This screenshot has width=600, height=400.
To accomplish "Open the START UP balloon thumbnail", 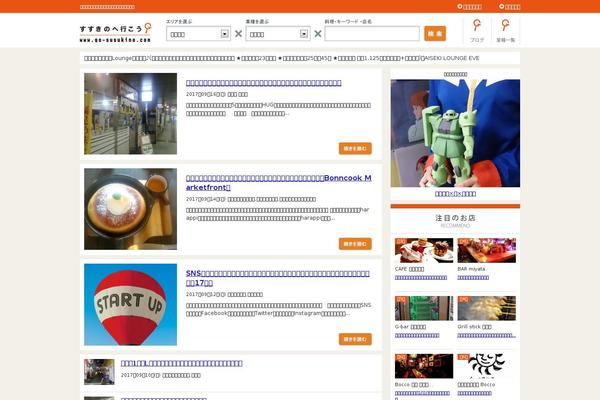I will [130, 304].
